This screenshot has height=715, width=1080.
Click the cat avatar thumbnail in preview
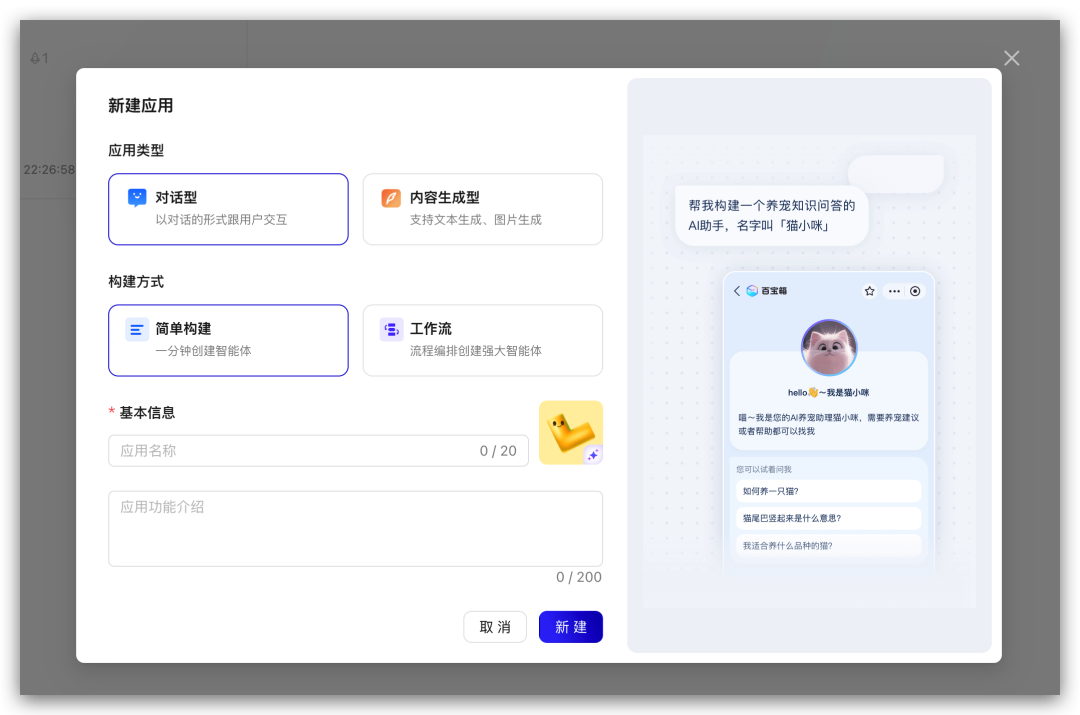click(828, 348)
